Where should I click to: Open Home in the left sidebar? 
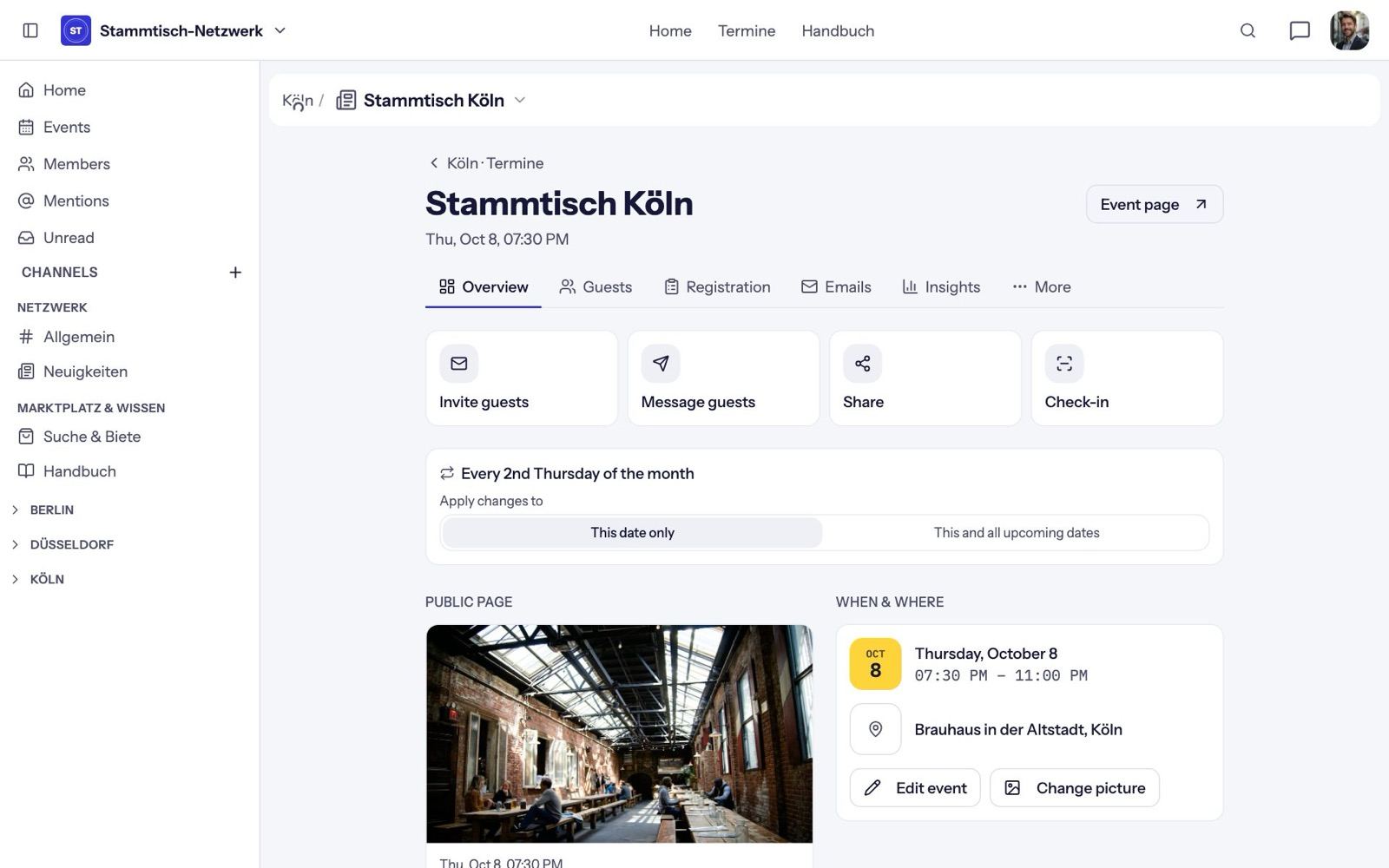(129, 90)
